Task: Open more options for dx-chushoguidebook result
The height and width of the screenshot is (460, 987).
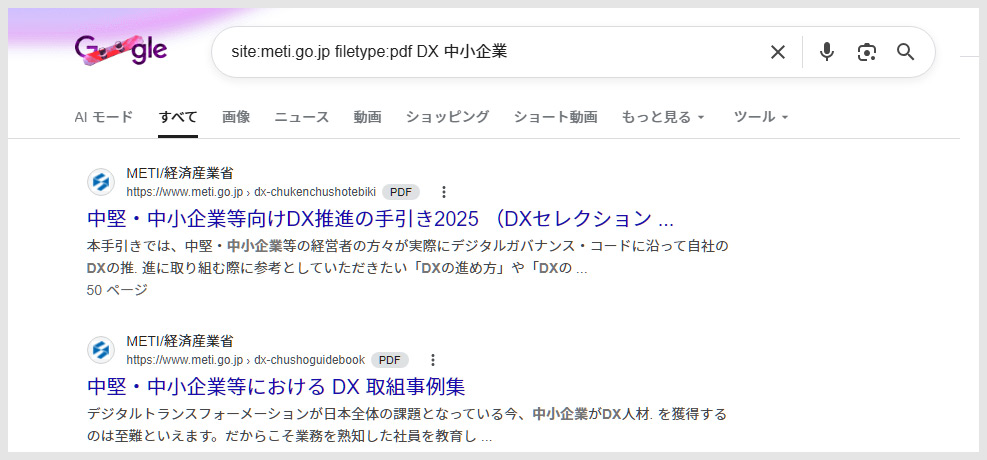Action: (x=432, y=360)
